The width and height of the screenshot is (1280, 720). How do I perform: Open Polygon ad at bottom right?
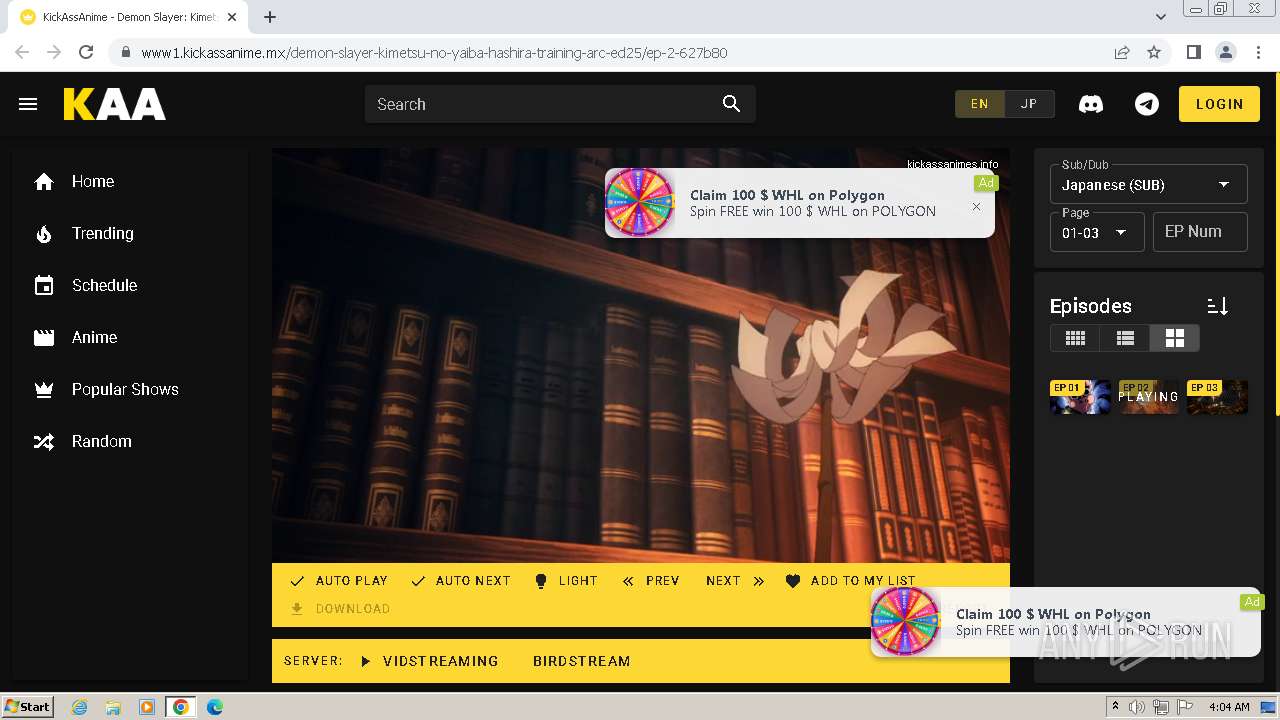pos(1068,622)
